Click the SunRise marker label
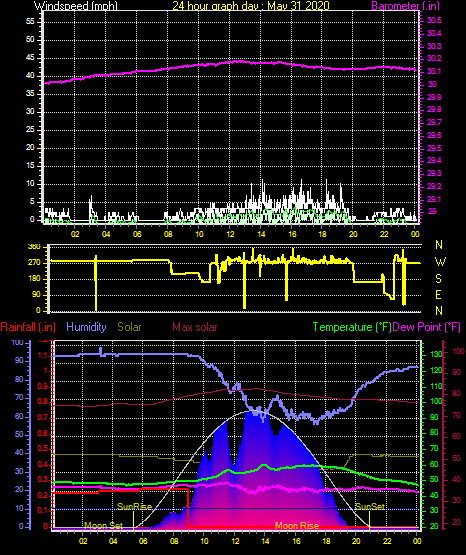The image size is (466, 555). tap(134, 507)
